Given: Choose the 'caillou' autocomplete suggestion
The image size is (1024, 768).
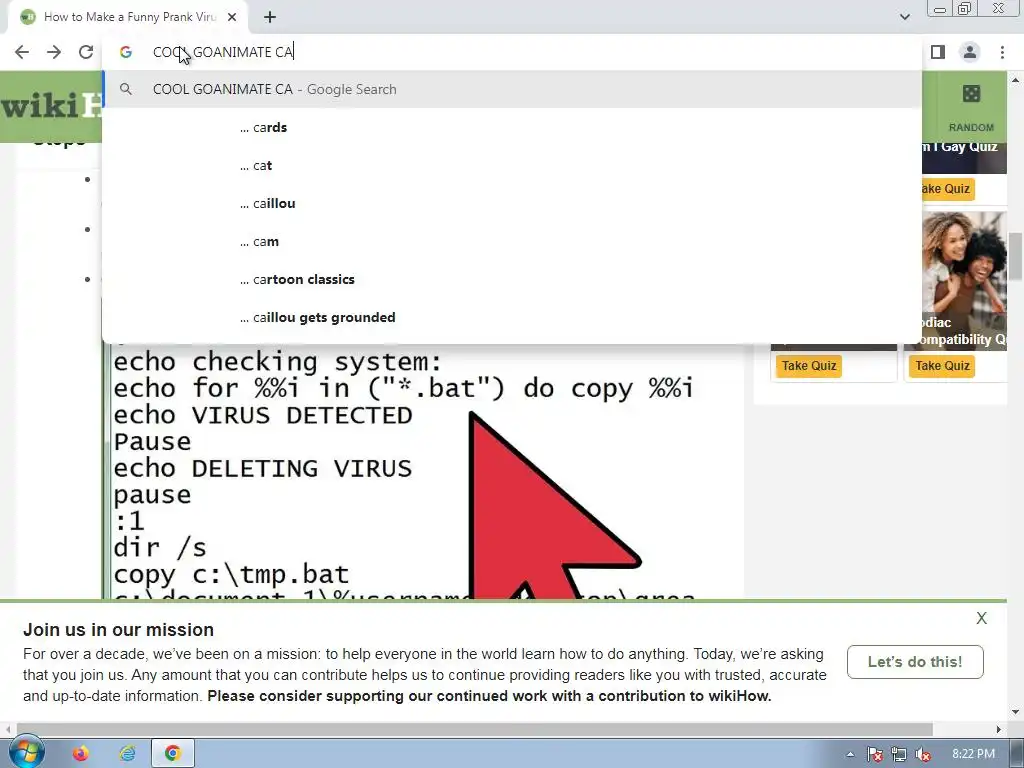Looking at the screenshot, I should pos(512,203).
